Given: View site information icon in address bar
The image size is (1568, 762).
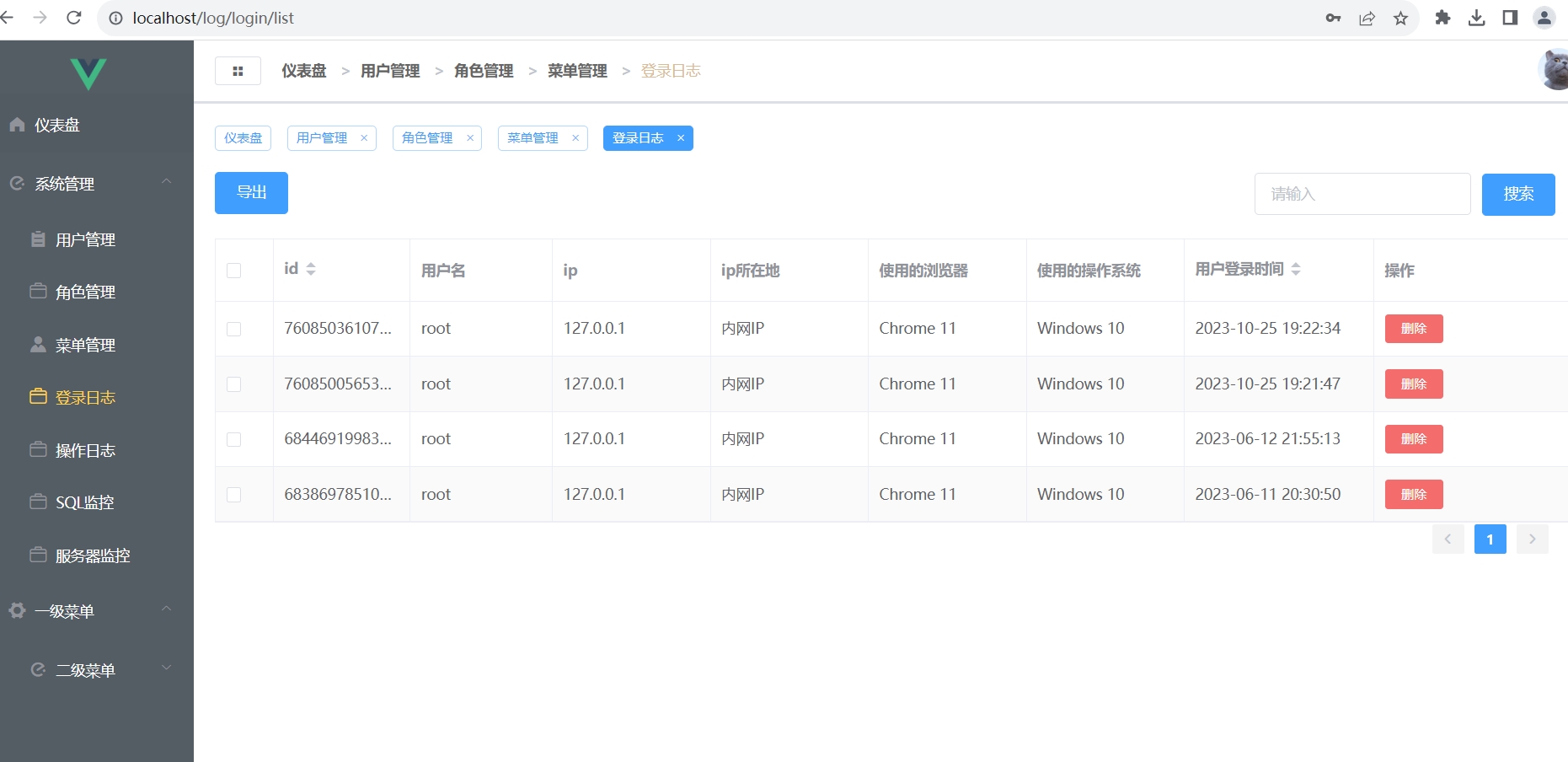Looking at the screenshot, I should pos(116,18).
